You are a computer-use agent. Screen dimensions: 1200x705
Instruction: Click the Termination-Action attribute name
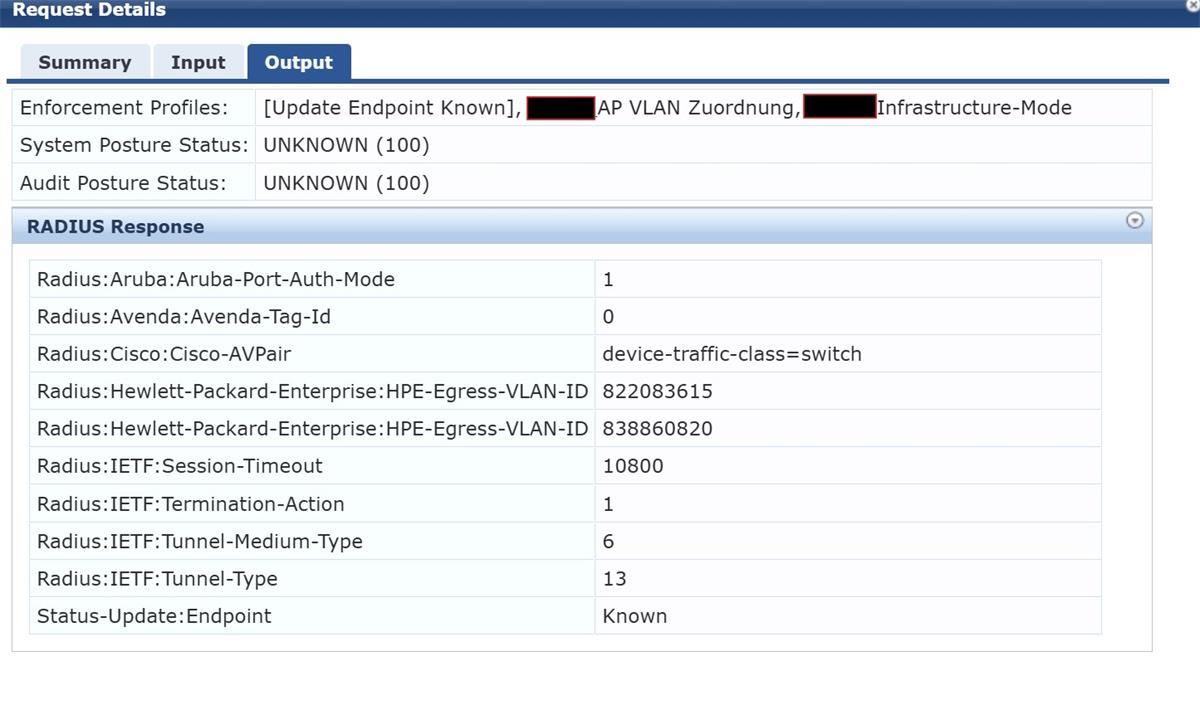[x=190, y=504]
